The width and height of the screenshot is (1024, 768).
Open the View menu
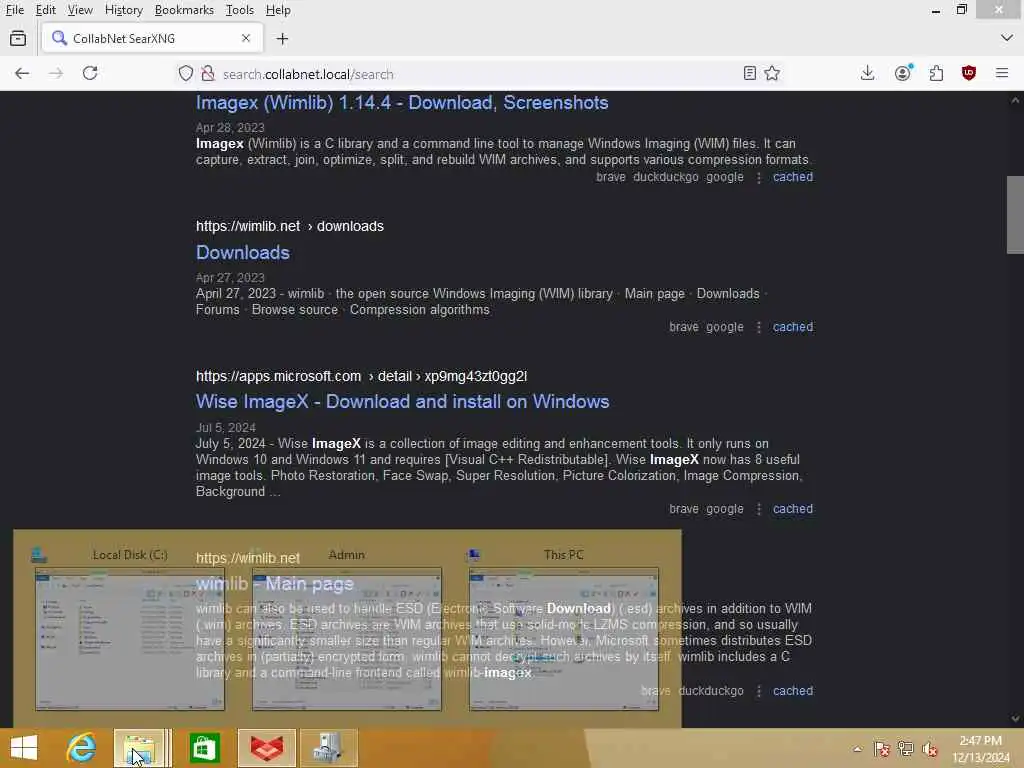(80, 10)
